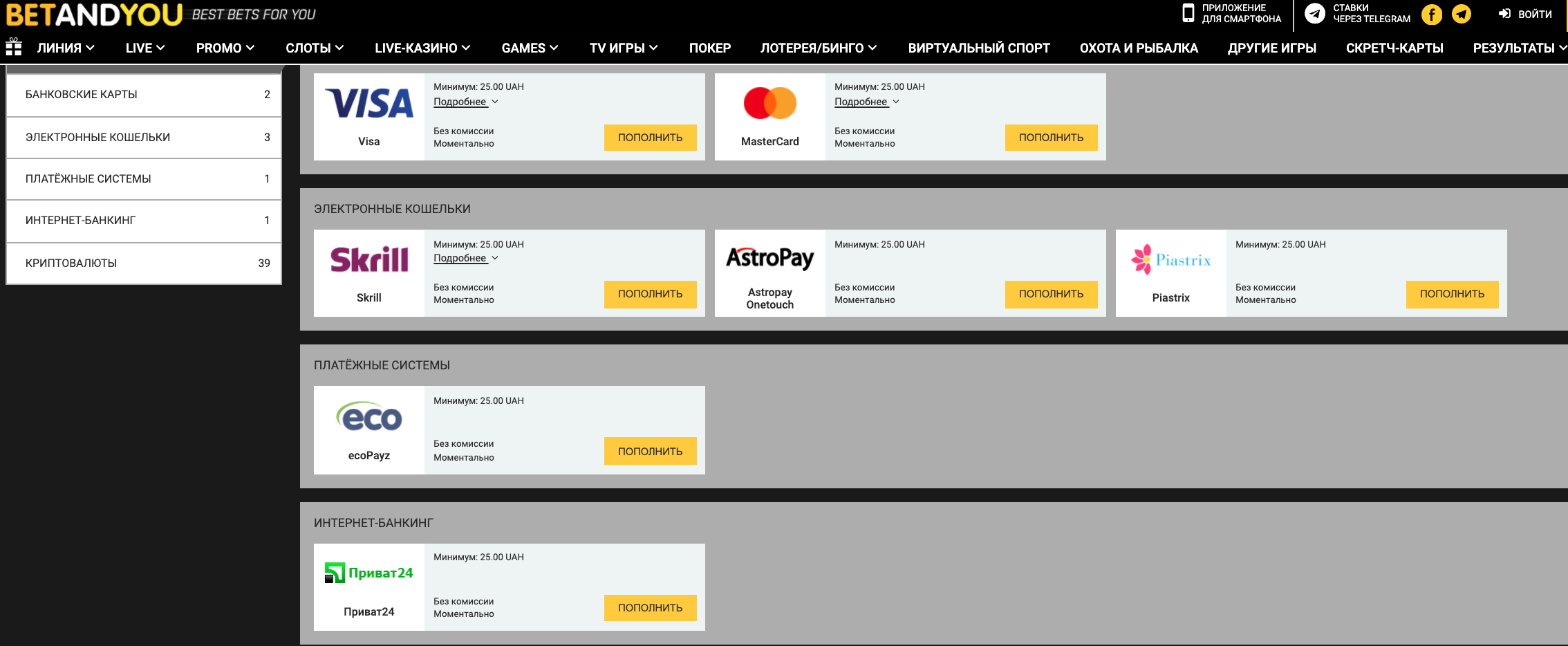Click ПОПОЛНИТЬ for Visa
This screenshot has height=646, width=1568.
pyautogui.click(x=651, y=138)
